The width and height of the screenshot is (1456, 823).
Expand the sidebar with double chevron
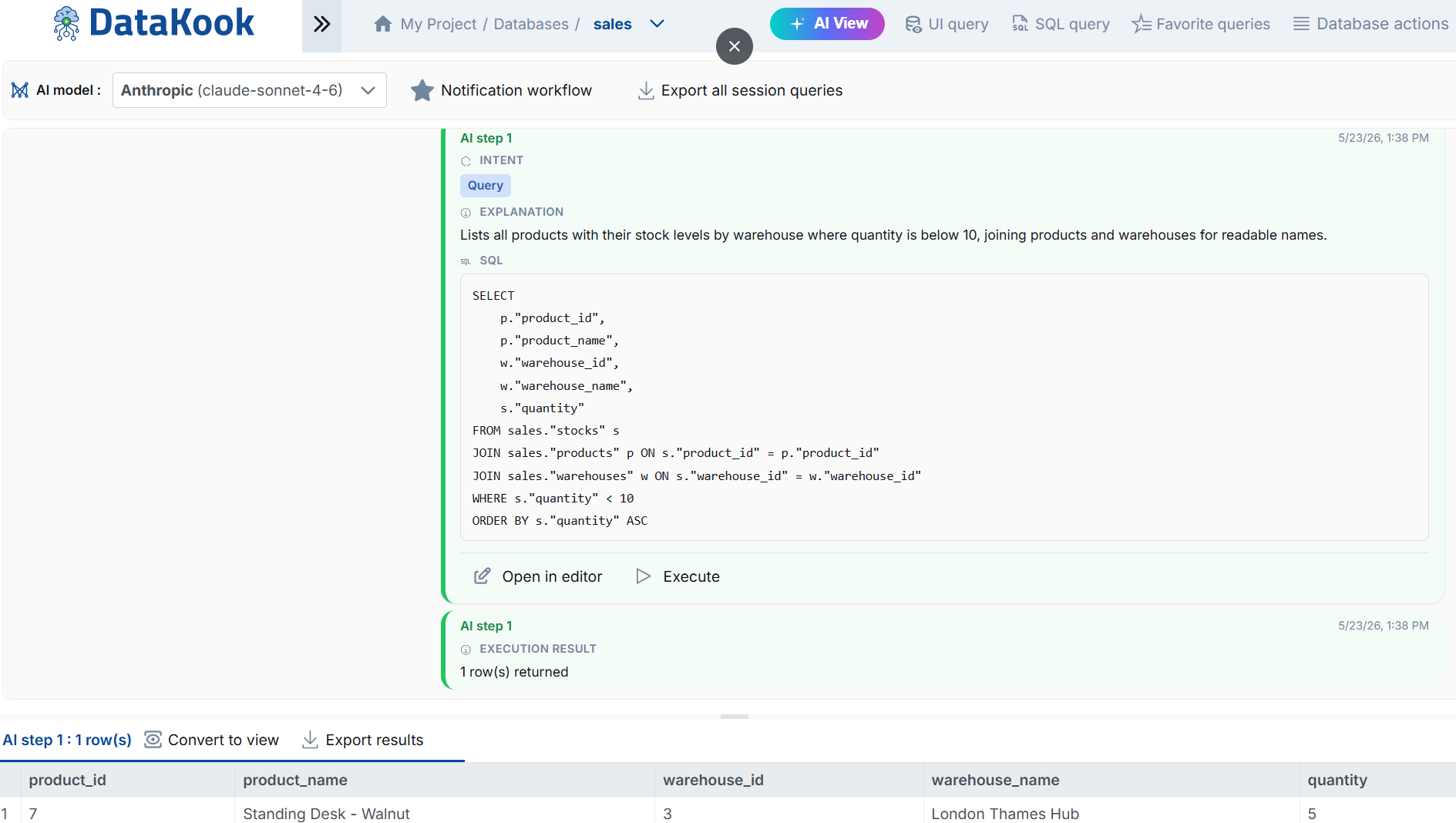(321, 25)
